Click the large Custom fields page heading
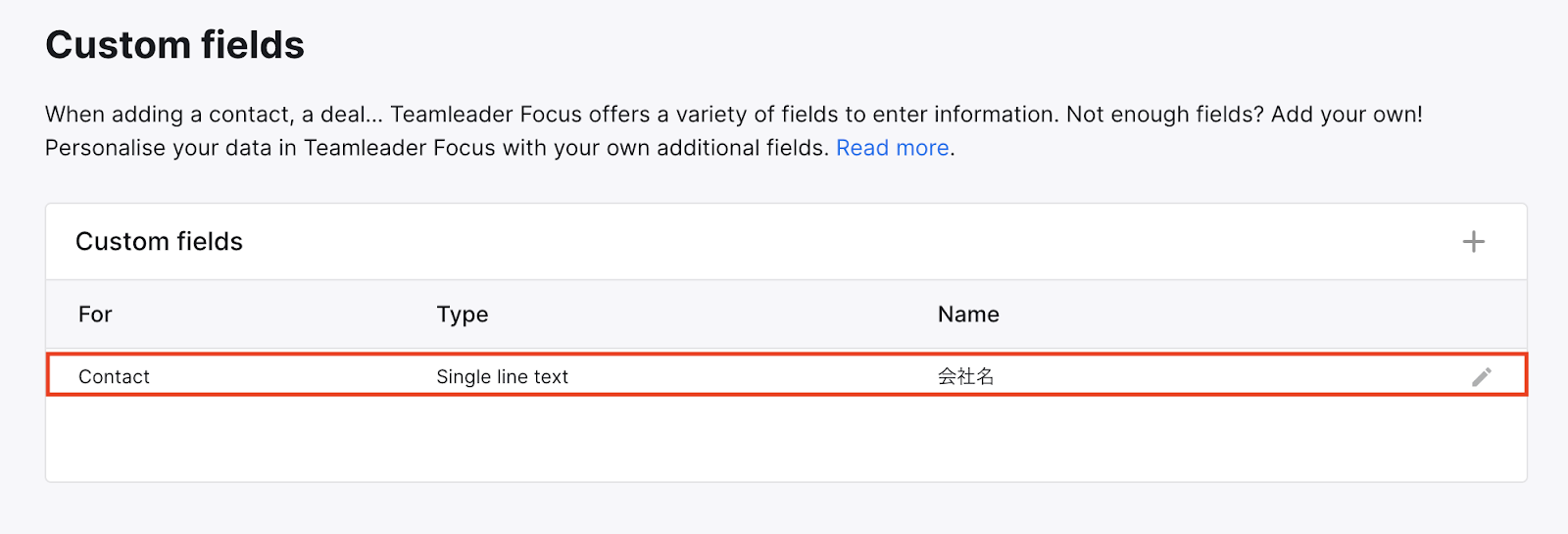Viewport: 1568px width, 534px height. 174,45
